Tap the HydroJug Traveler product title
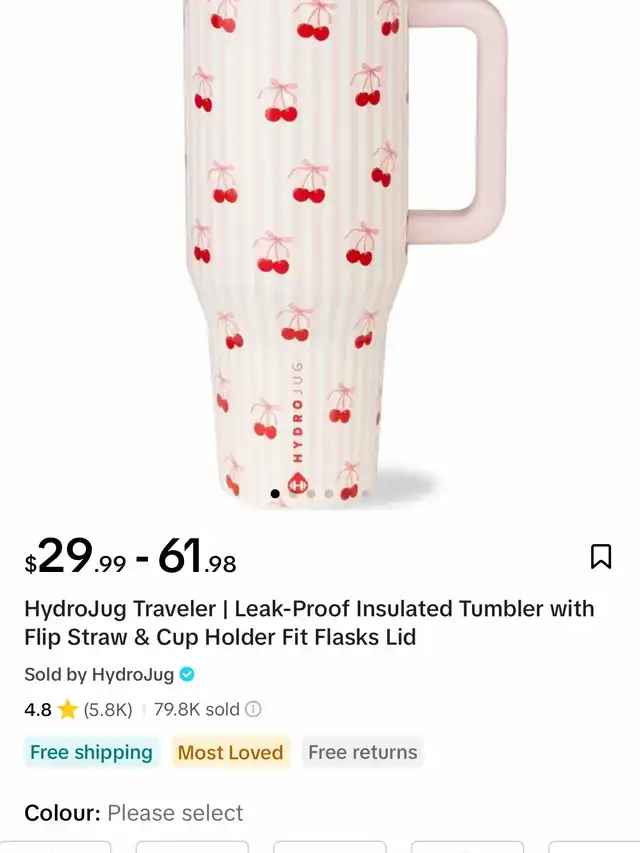 tap(309, 623)
